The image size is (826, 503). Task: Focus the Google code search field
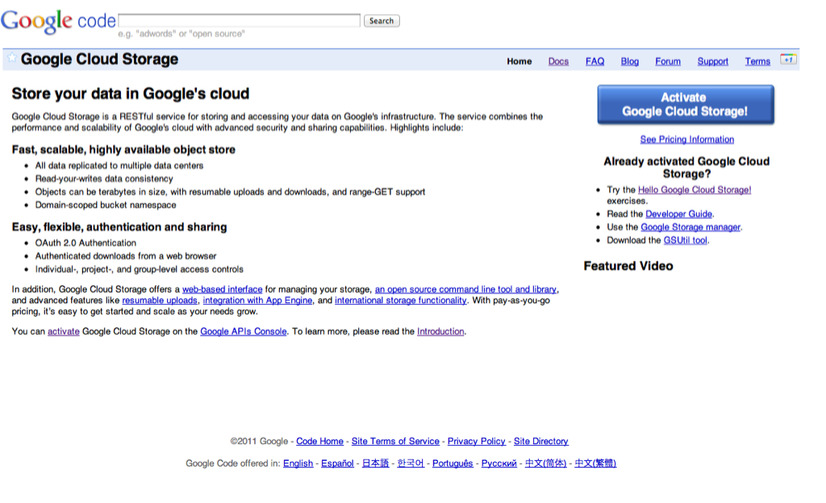tap(240, 21)
